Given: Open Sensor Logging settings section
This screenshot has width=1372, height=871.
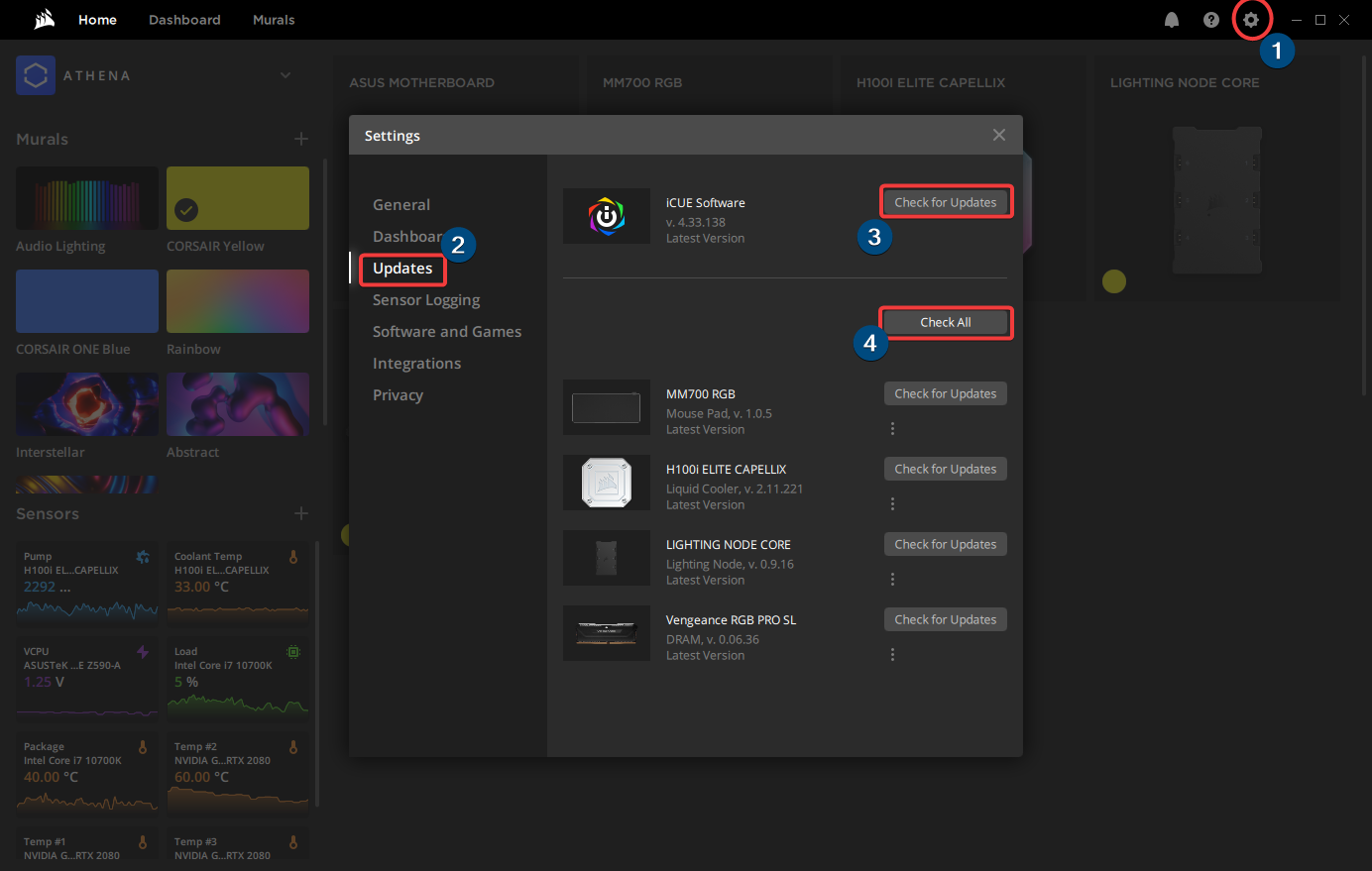Looking at the screenshot, I should point(426,300).
